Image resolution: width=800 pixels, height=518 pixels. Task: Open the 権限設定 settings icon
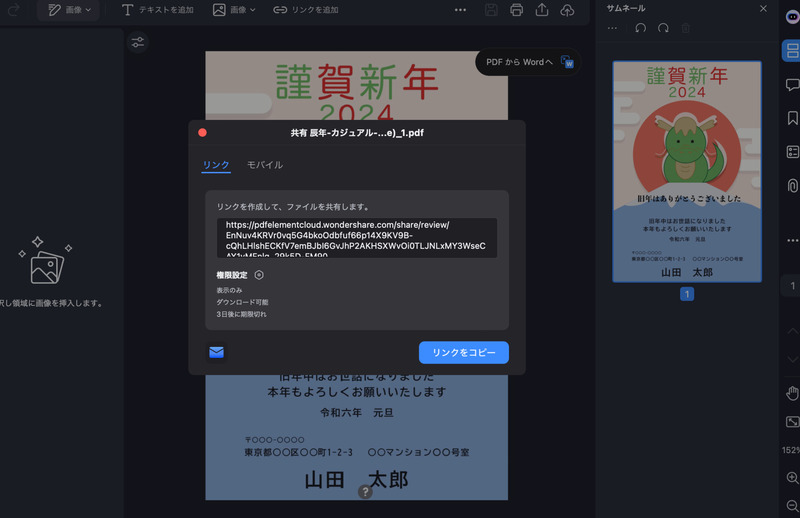[x=259, y=275]
